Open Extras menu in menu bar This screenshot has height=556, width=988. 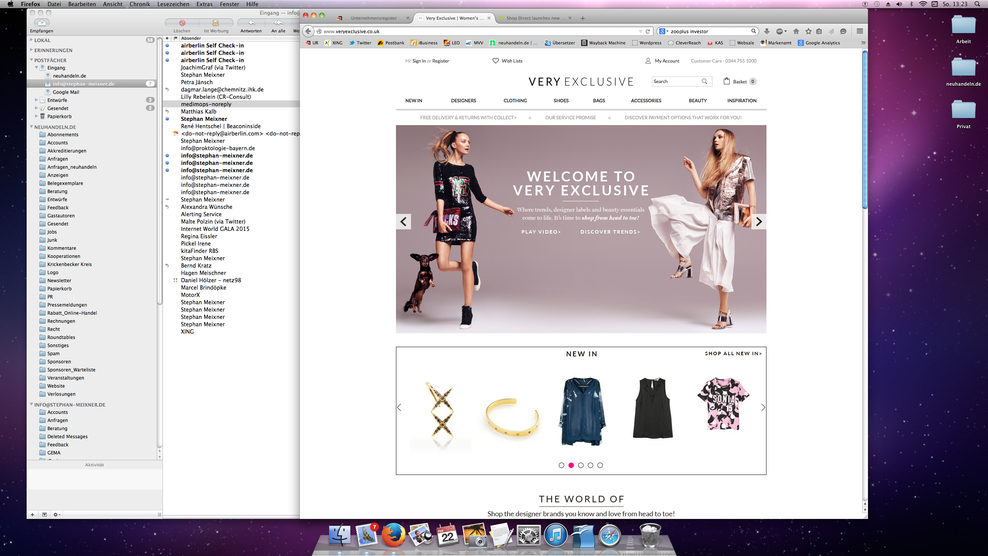pos(204,4)
